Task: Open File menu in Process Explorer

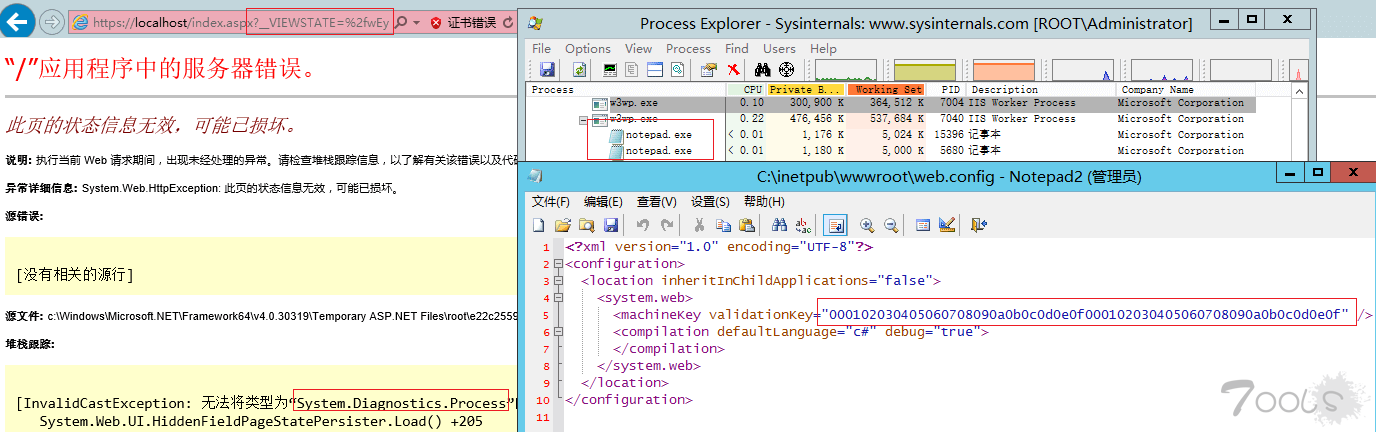Action: pyautogui.click(x=541, y=48)
